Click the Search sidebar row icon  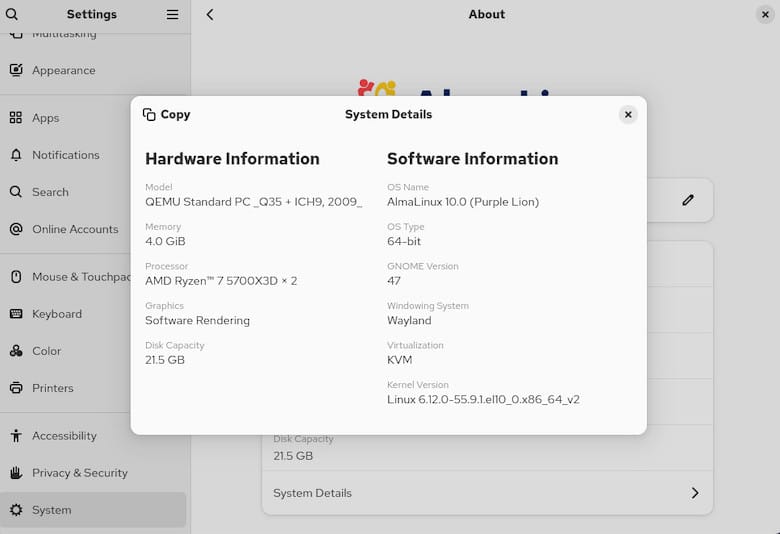(16, 192)
